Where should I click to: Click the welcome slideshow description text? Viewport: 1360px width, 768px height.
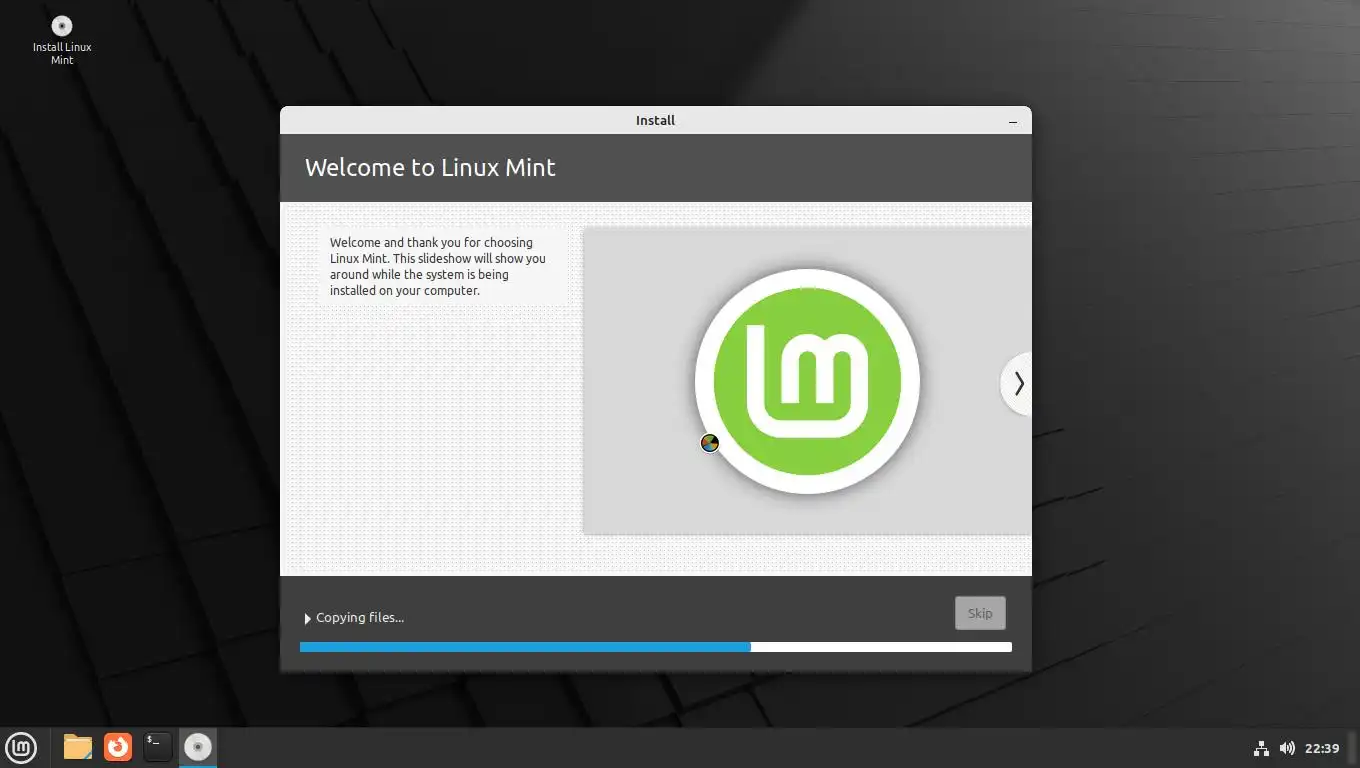(438, 267)
